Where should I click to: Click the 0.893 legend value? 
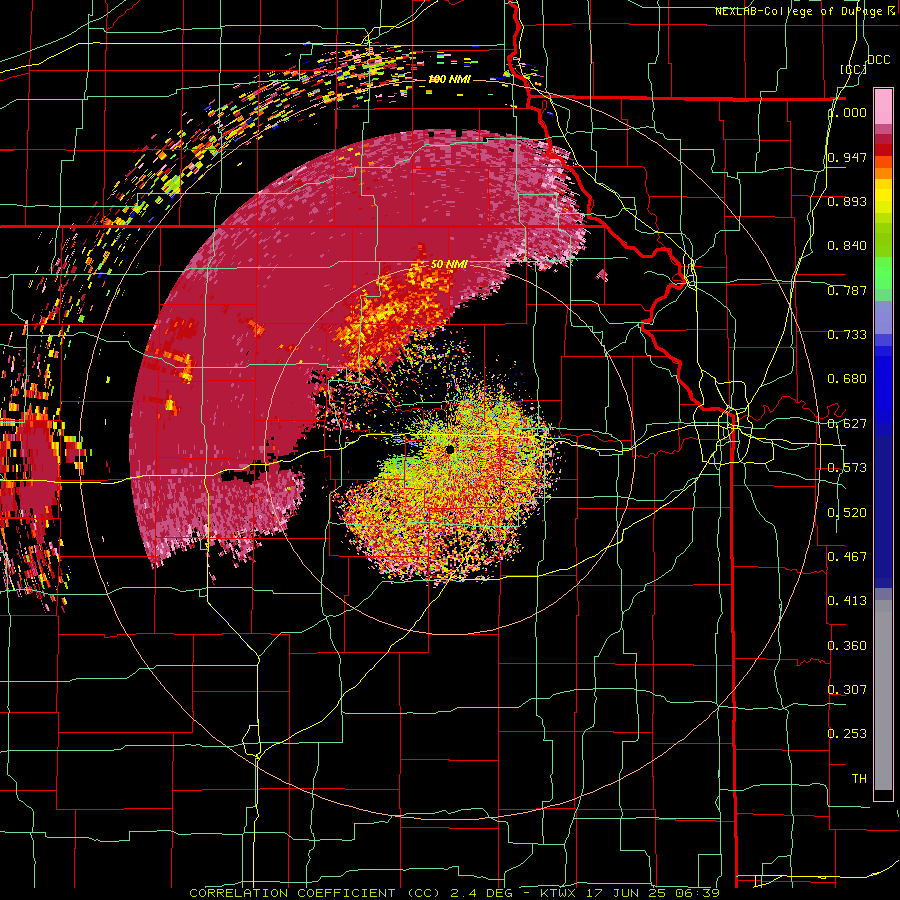tap(847, 201)
